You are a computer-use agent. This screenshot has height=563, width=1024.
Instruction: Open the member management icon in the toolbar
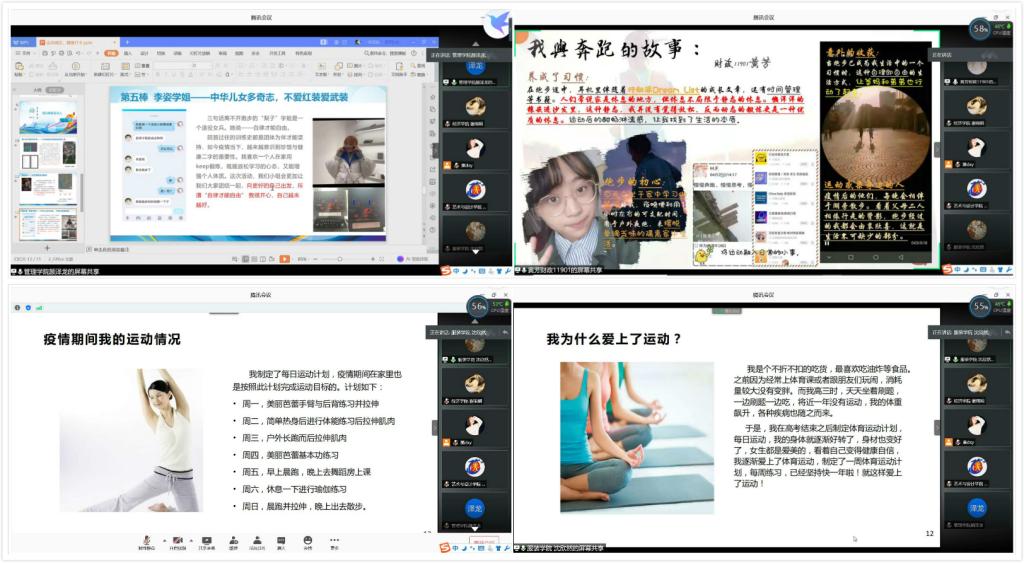pyautogui.click(x=257, y=540)
